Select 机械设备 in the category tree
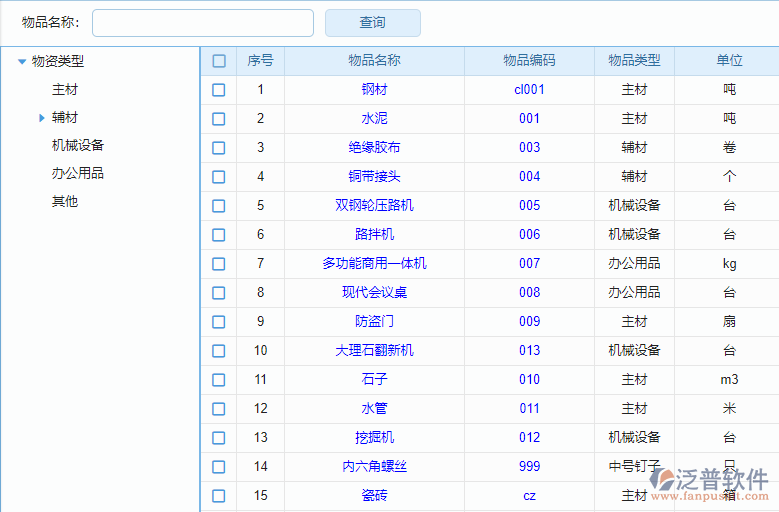The image size is (779, 512). tap(78, 146)
